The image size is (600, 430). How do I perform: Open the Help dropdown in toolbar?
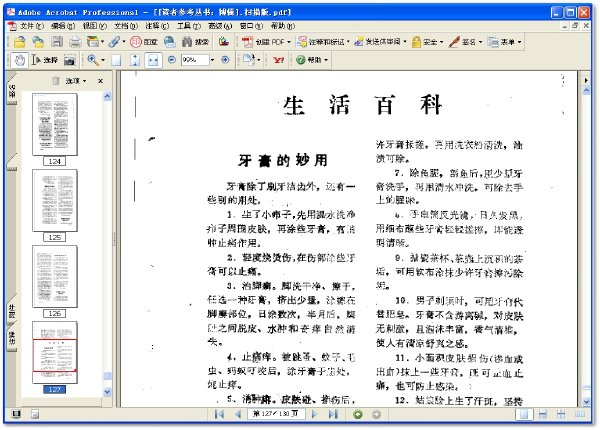[312, 60]
